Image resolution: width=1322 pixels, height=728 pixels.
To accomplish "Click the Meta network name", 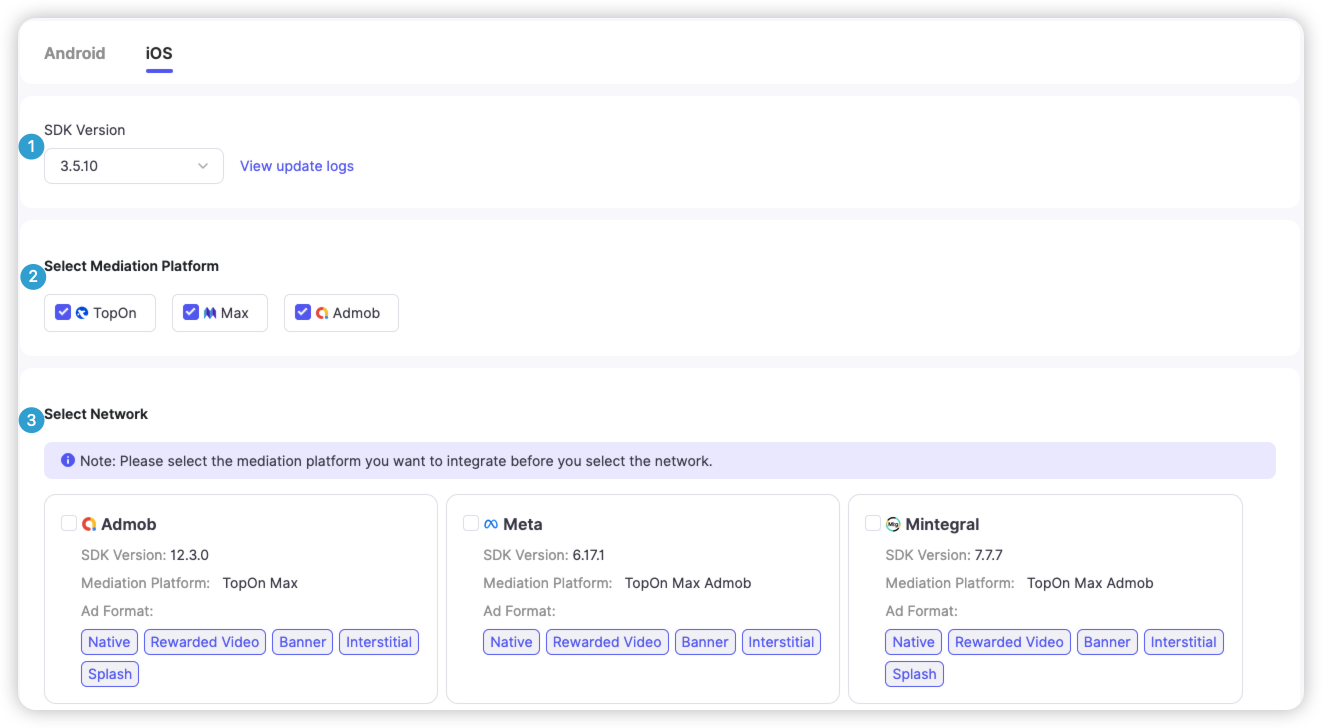I will [523, 524].
